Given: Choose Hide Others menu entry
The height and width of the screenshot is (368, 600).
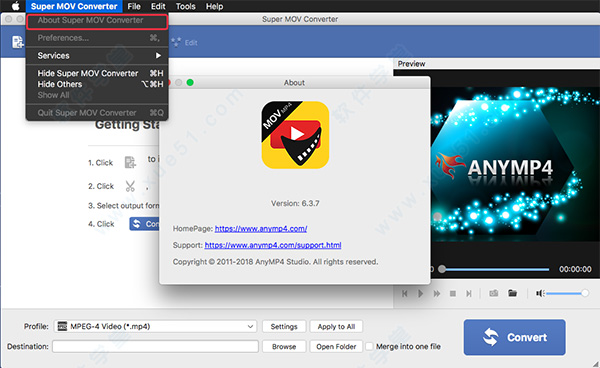Looking at the screenshot, I should tap(97, 84).
